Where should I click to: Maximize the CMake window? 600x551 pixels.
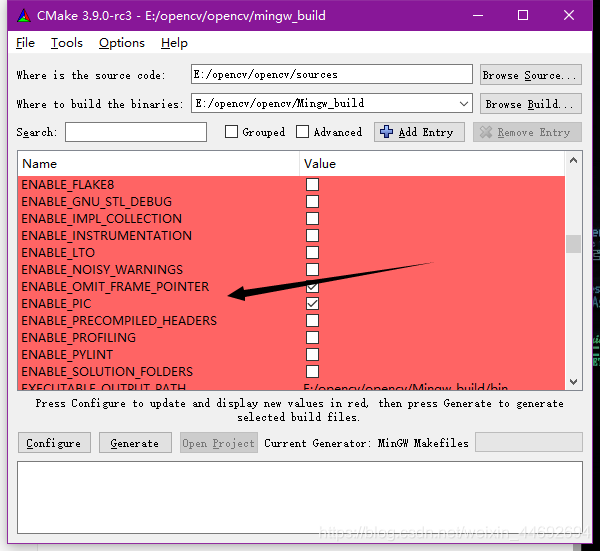point(523,16)
